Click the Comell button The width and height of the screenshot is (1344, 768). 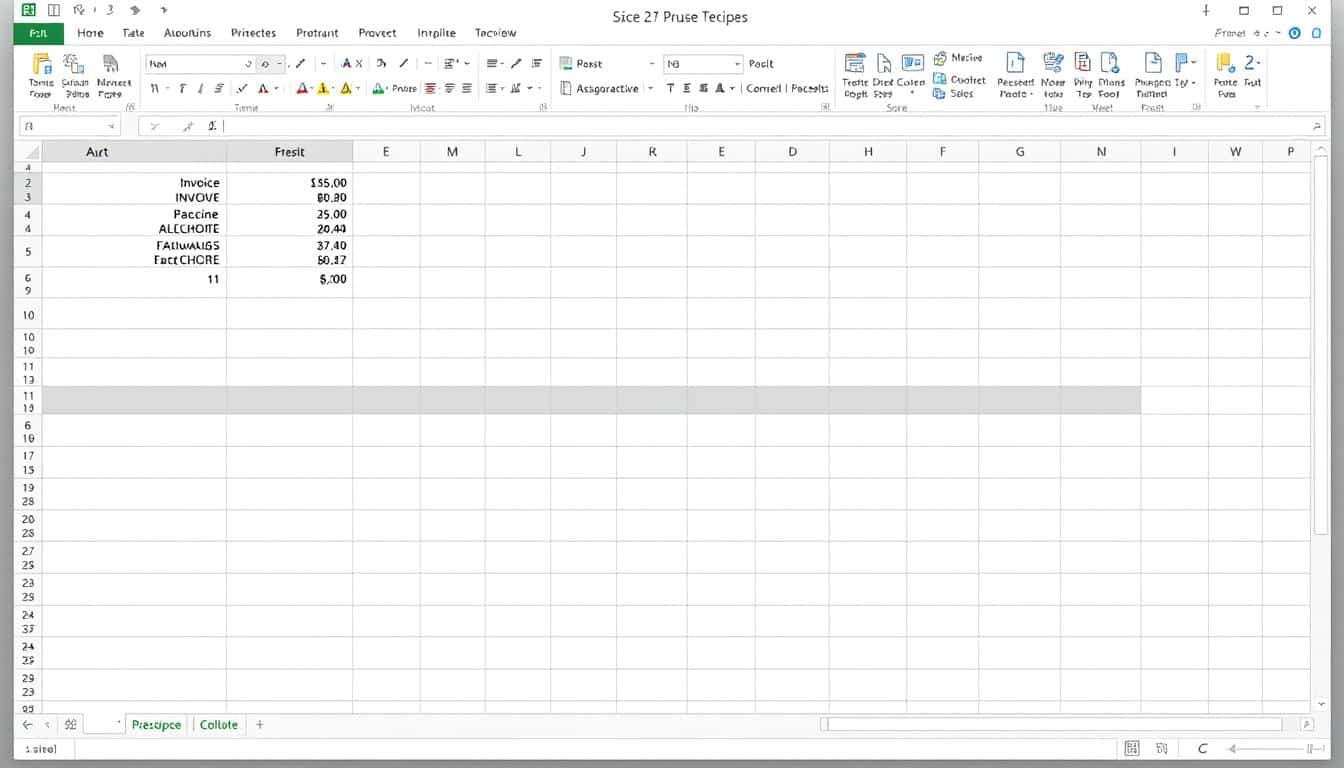tap(764, 89)
